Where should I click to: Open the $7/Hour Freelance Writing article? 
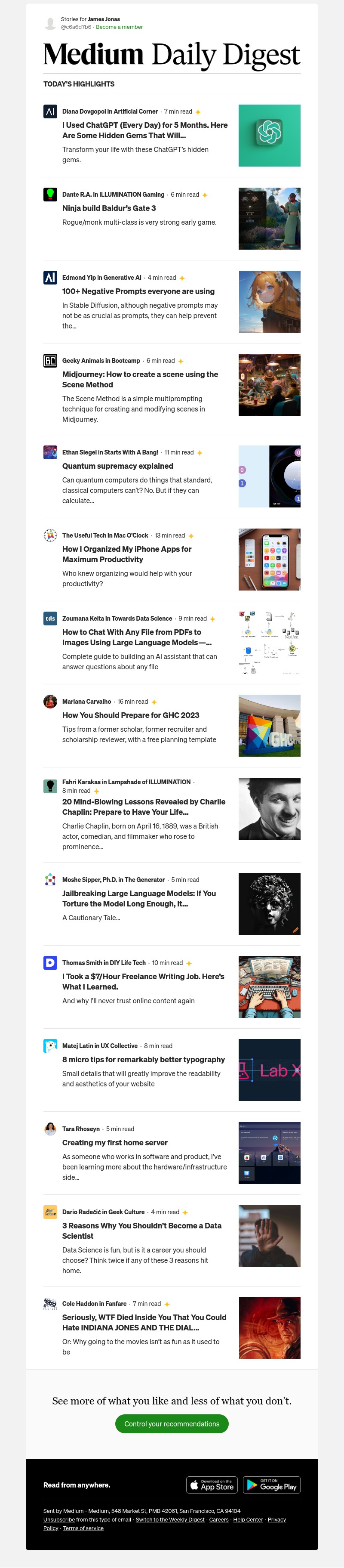143,981
